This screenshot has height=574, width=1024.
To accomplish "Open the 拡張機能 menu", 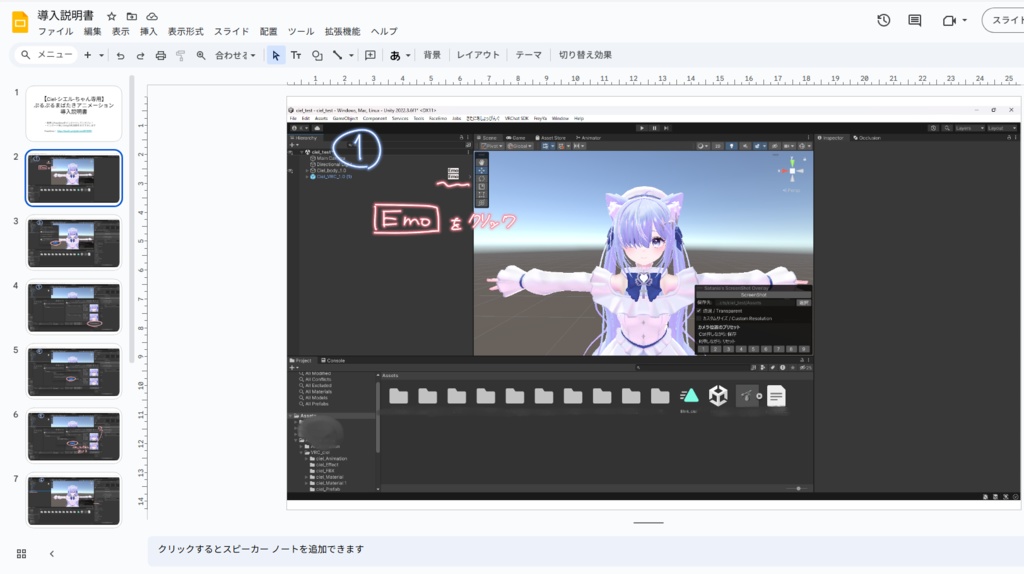I will coord(342,31).
